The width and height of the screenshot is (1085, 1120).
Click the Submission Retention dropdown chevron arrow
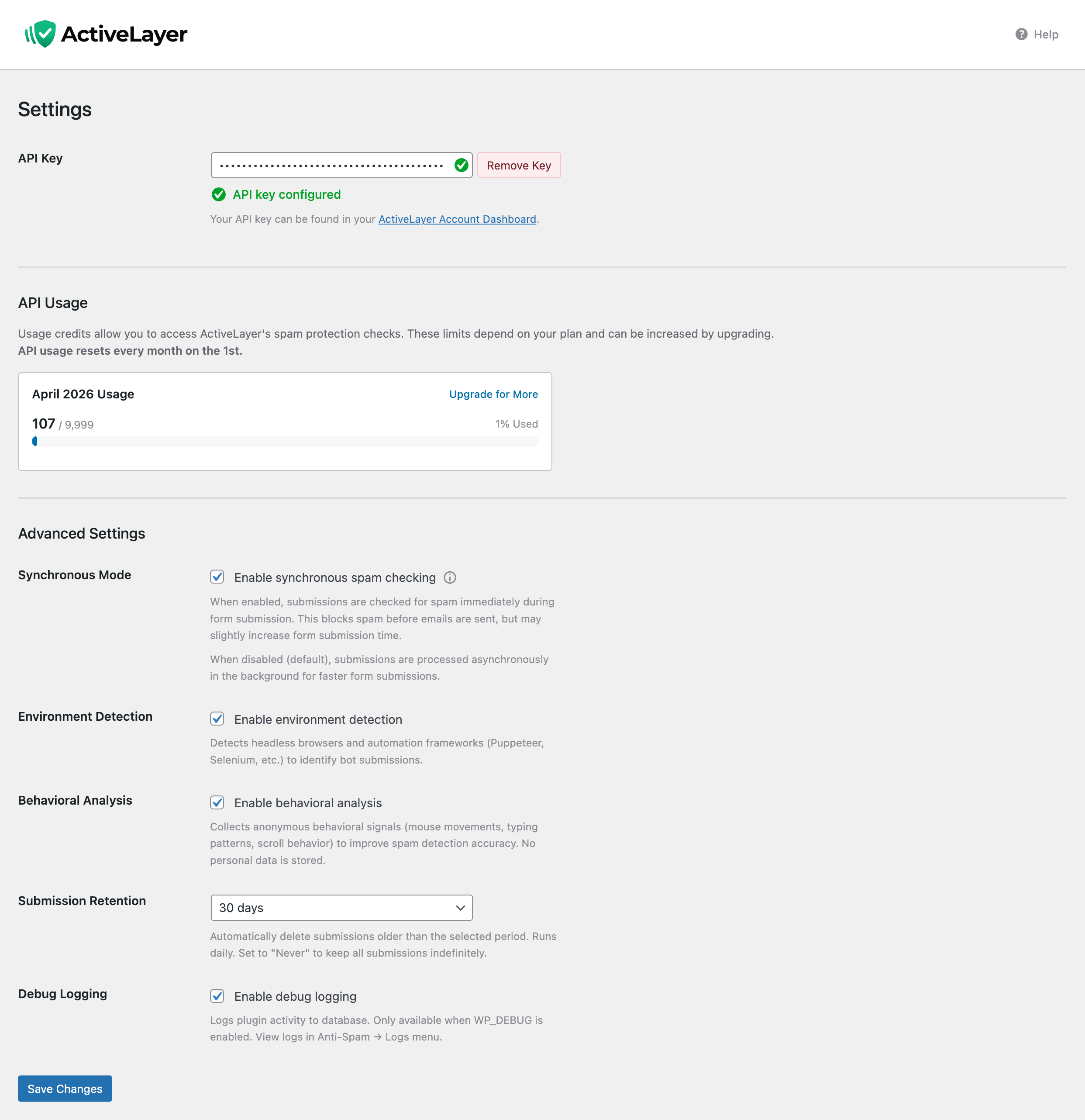tap(460, 908)
